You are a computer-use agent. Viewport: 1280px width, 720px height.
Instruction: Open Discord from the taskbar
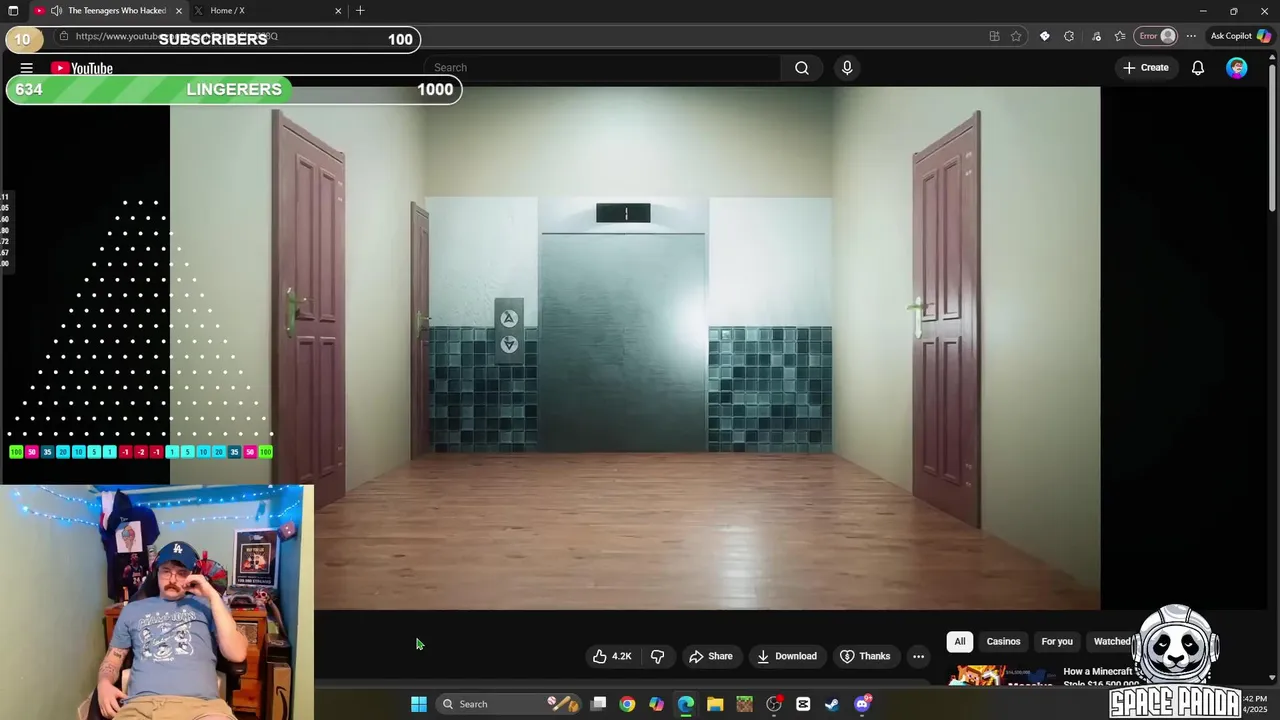tap(863, 704)
